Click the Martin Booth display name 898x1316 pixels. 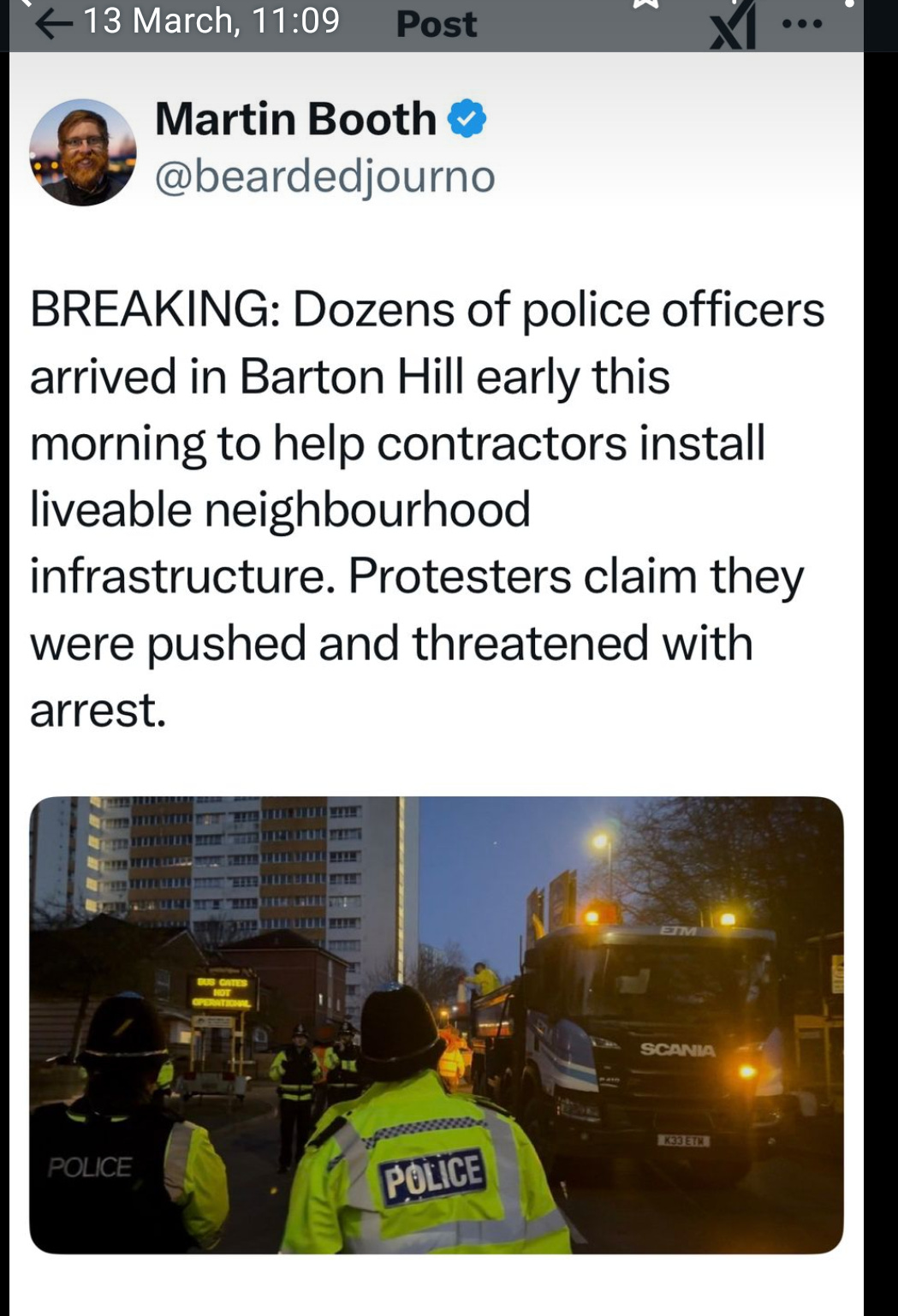(295, 118)
